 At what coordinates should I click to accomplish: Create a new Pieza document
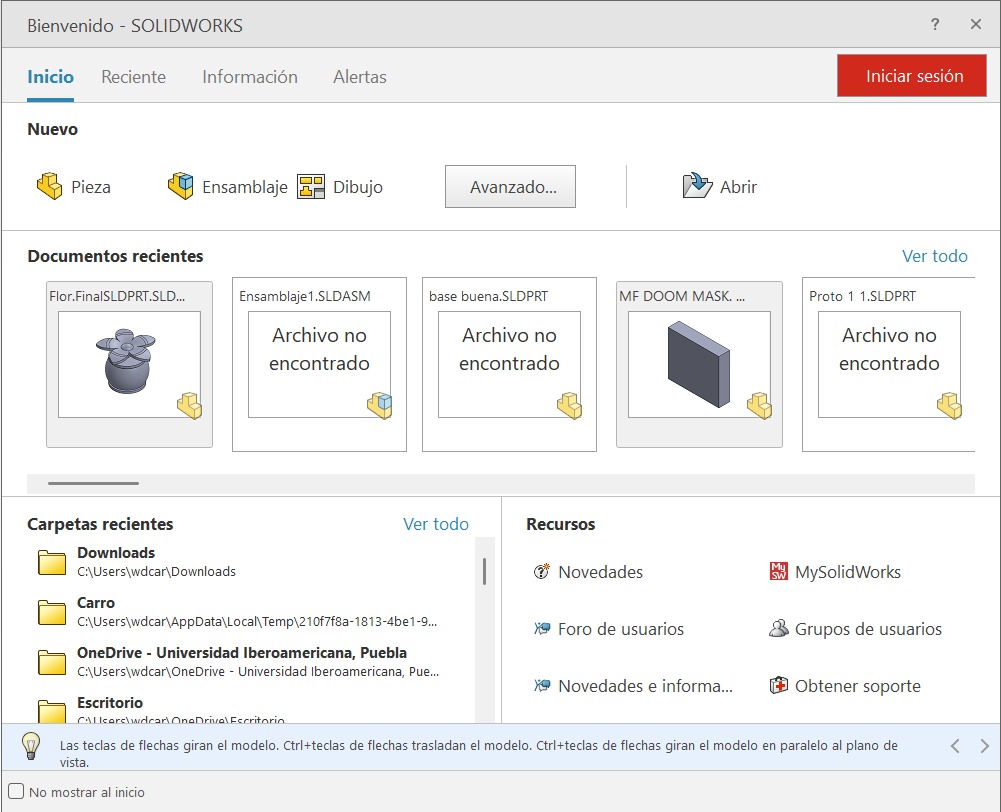75,186
